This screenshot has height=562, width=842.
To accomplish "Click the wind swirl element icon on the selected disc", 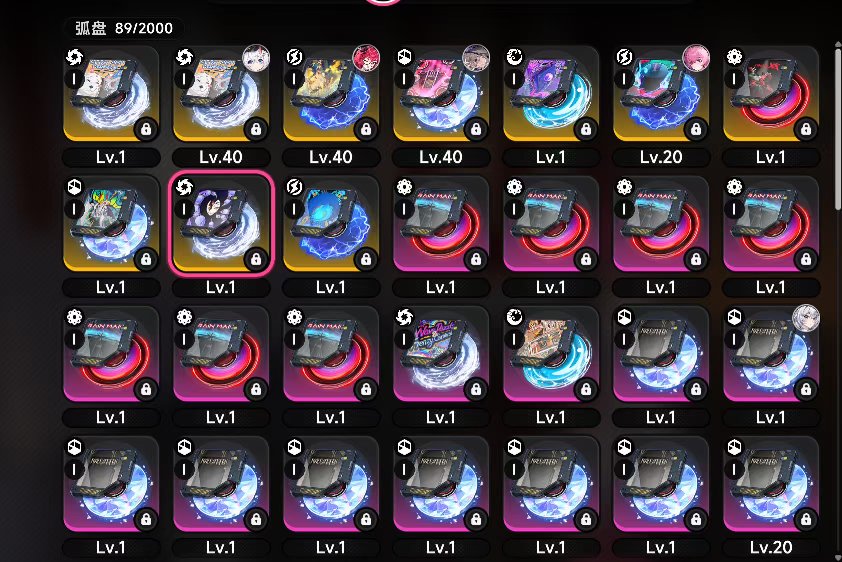I will 184,187.
